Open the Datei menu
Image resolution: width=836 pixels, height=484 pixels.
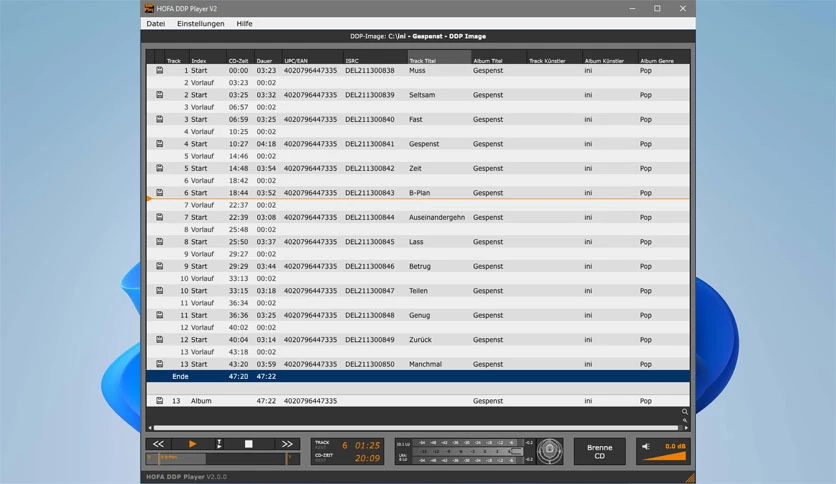(156, 23)
